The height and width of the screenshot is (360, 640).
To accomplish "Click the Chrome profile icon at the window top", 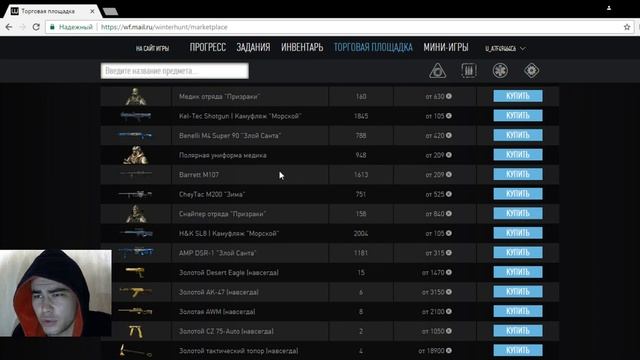I will click(609, 8).
